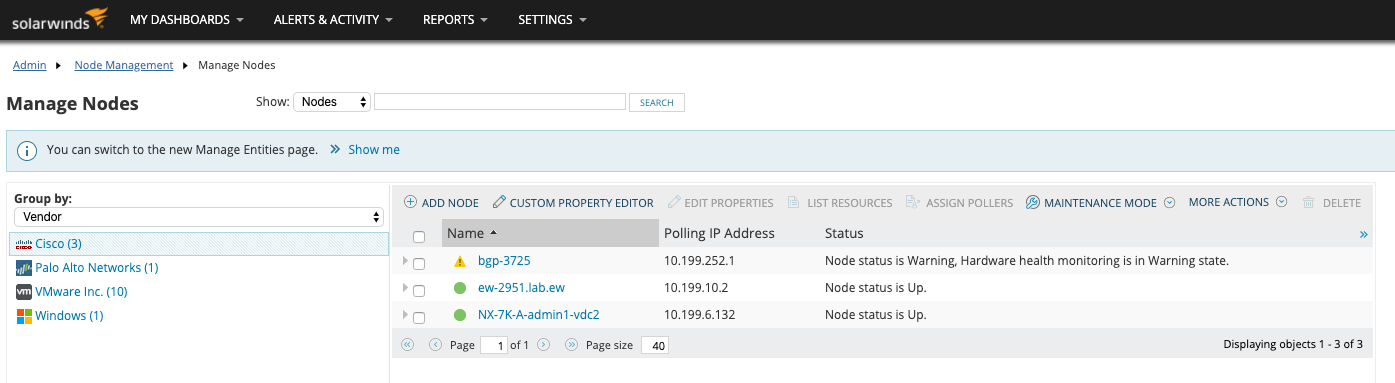Image resolution: width=1395 pixels, height=383 pixels.
Task: Click the Maintenance Mode icon
Action: tap(1033, 202)
